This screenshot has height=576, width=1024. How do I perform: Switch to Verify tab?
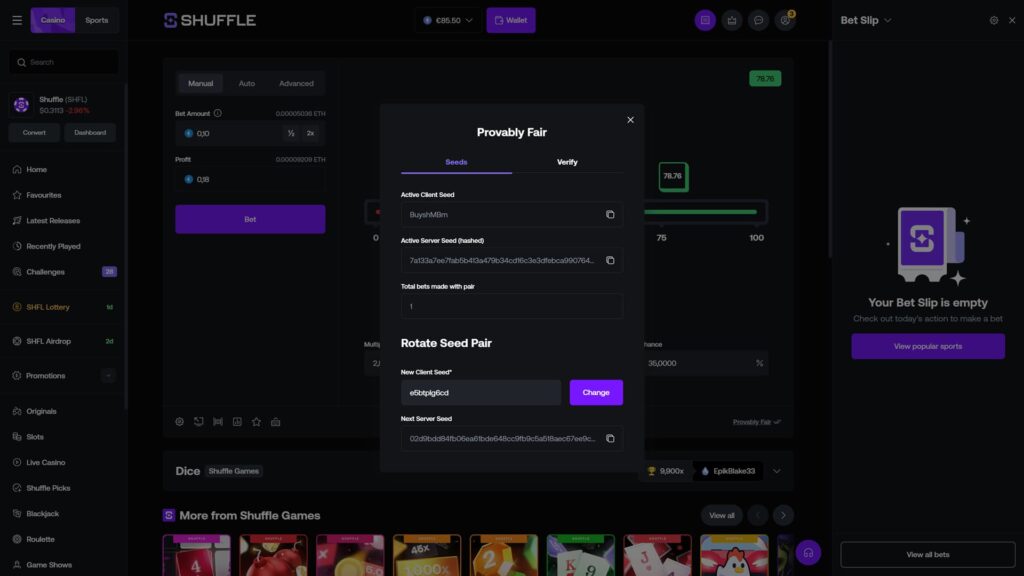click(x=567, y=162)
